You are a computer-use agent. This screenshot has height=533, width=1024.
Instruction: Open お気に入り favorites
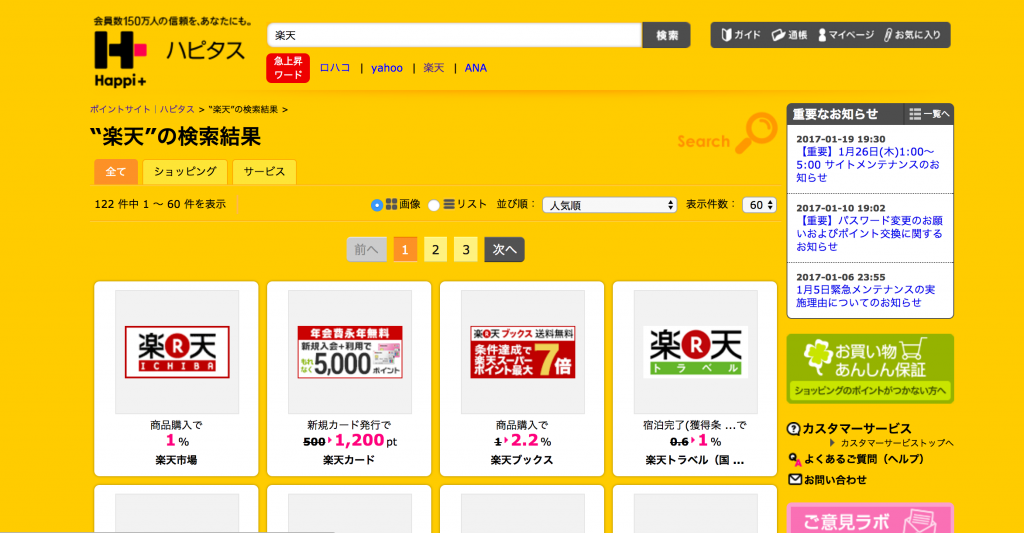912,35
